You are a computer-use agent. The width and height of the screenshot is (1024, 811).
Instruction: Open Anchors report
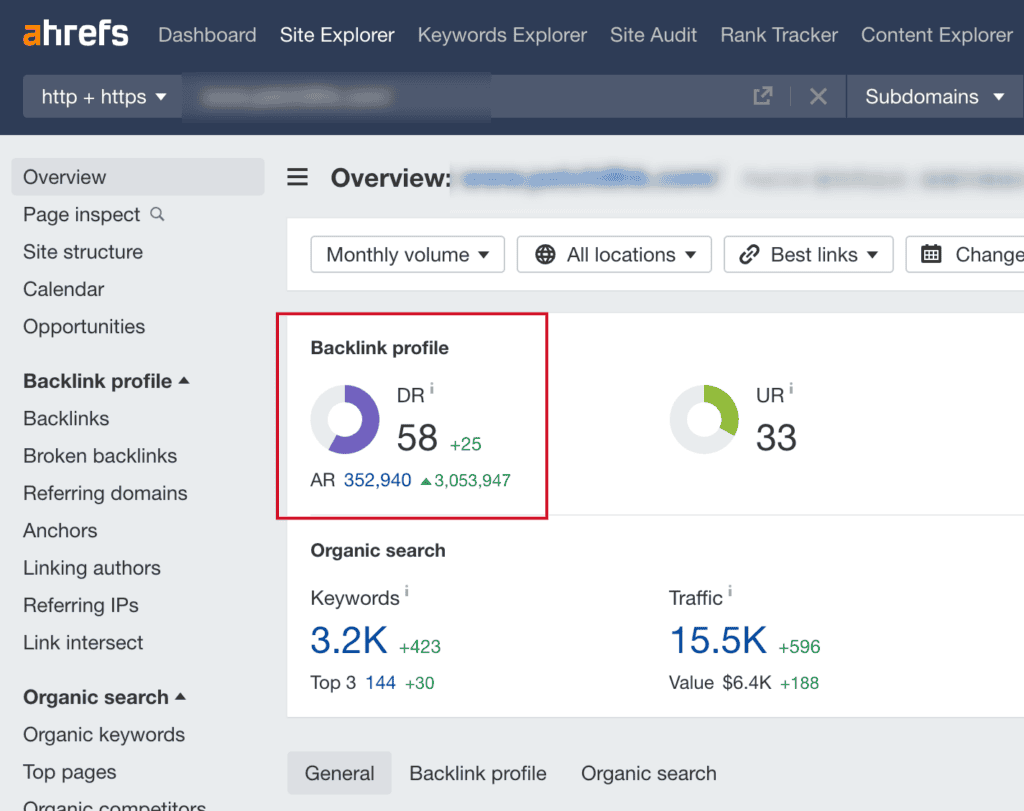tap(60, 530)
